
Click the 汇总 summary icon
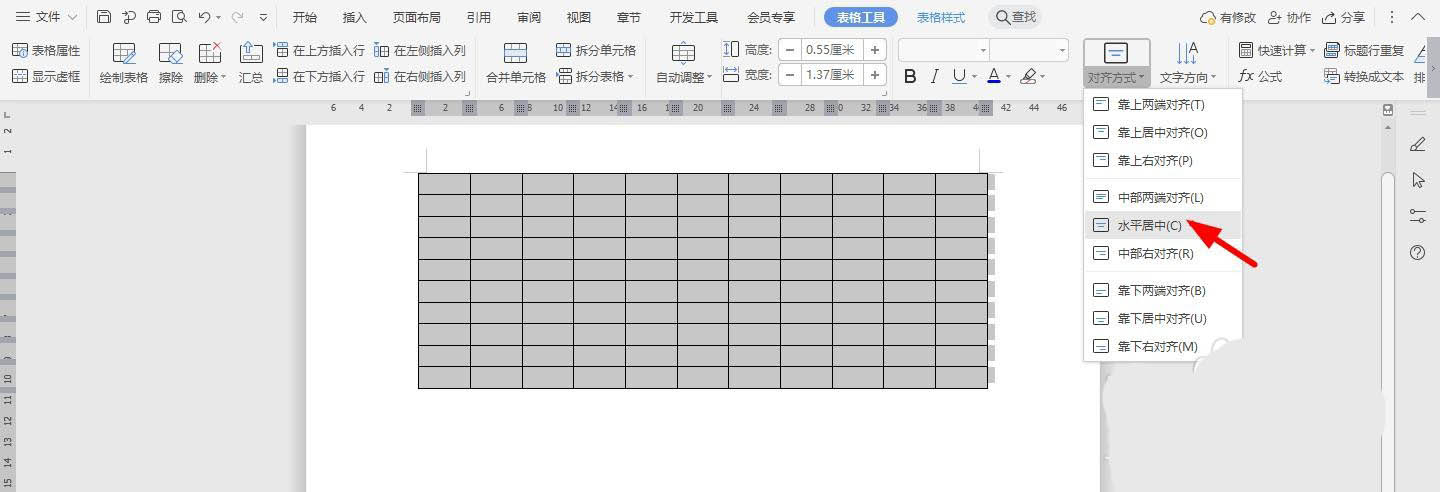tap(251, 63)
